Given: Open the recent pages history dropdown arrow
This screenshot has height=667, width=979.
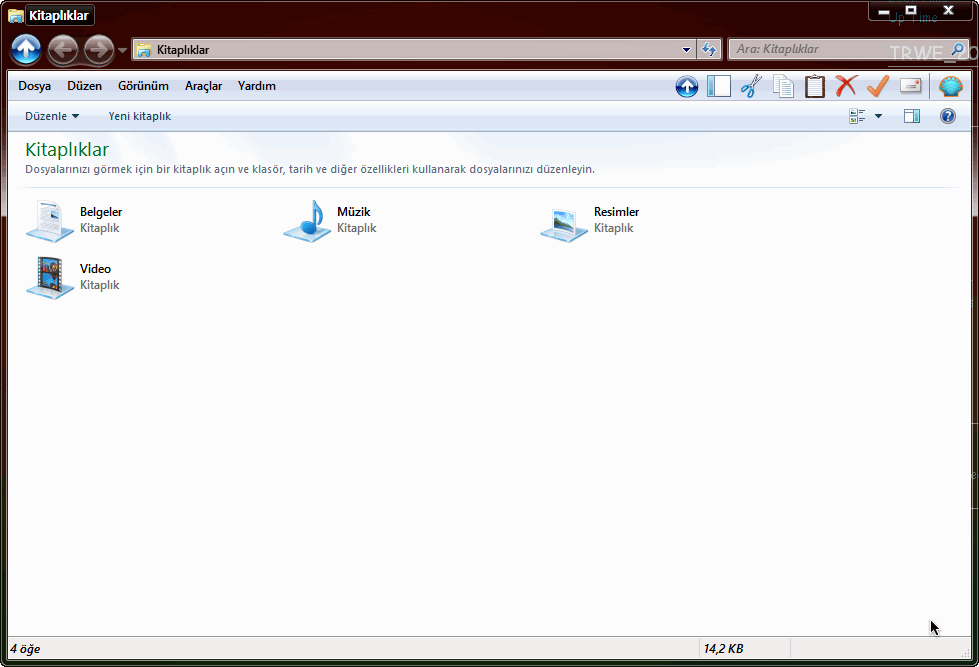Looking at the screenshot, I should click(x=122, y=50).
